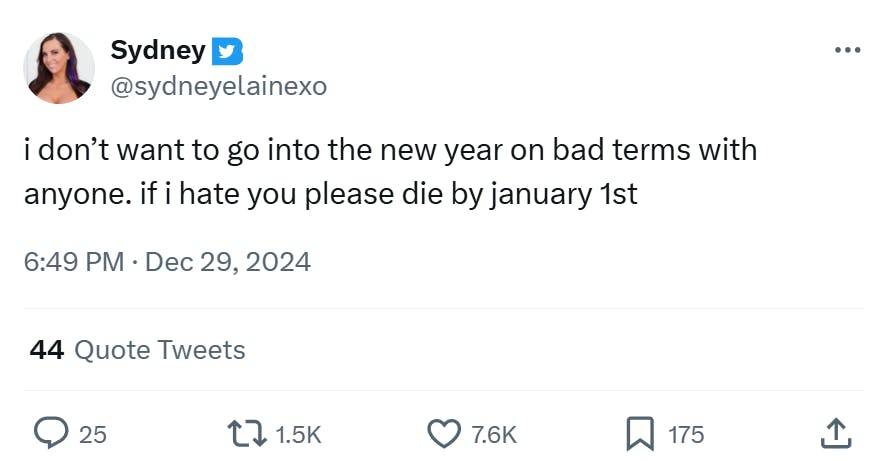876x461 pixels.
Task: Open the three-dot more options menu
Action: (x=846, y=51)
